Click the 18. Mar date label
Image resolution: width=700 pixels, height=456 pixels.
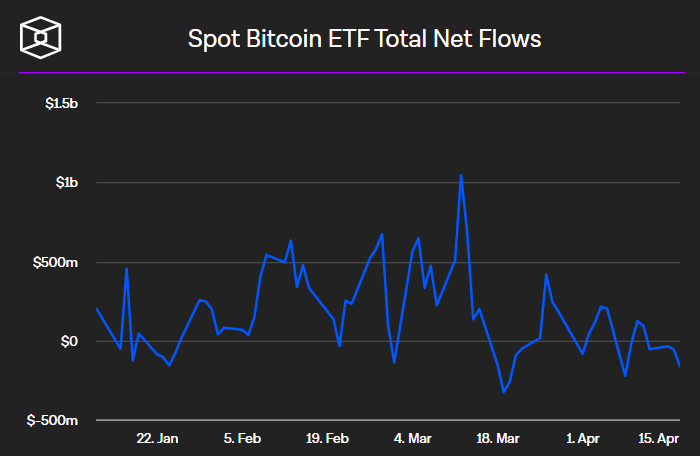(498, 438)
